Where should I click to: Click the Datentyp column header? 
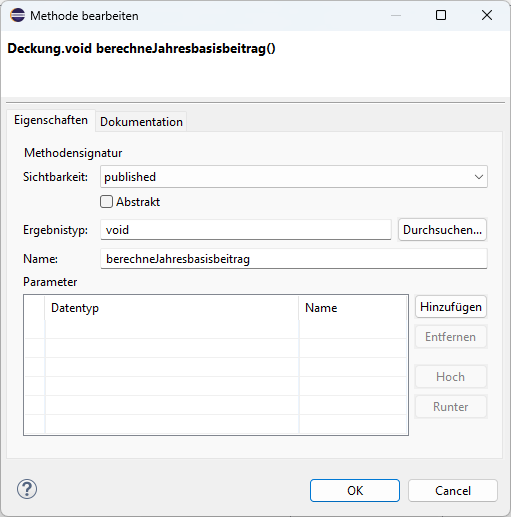(x=172, y=308)
